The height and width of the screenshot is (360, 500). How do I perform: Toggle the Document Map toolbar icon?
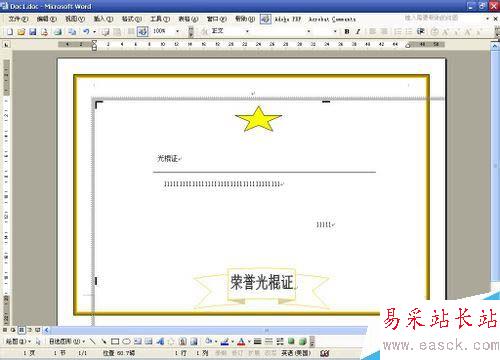[x=143, y=32]
